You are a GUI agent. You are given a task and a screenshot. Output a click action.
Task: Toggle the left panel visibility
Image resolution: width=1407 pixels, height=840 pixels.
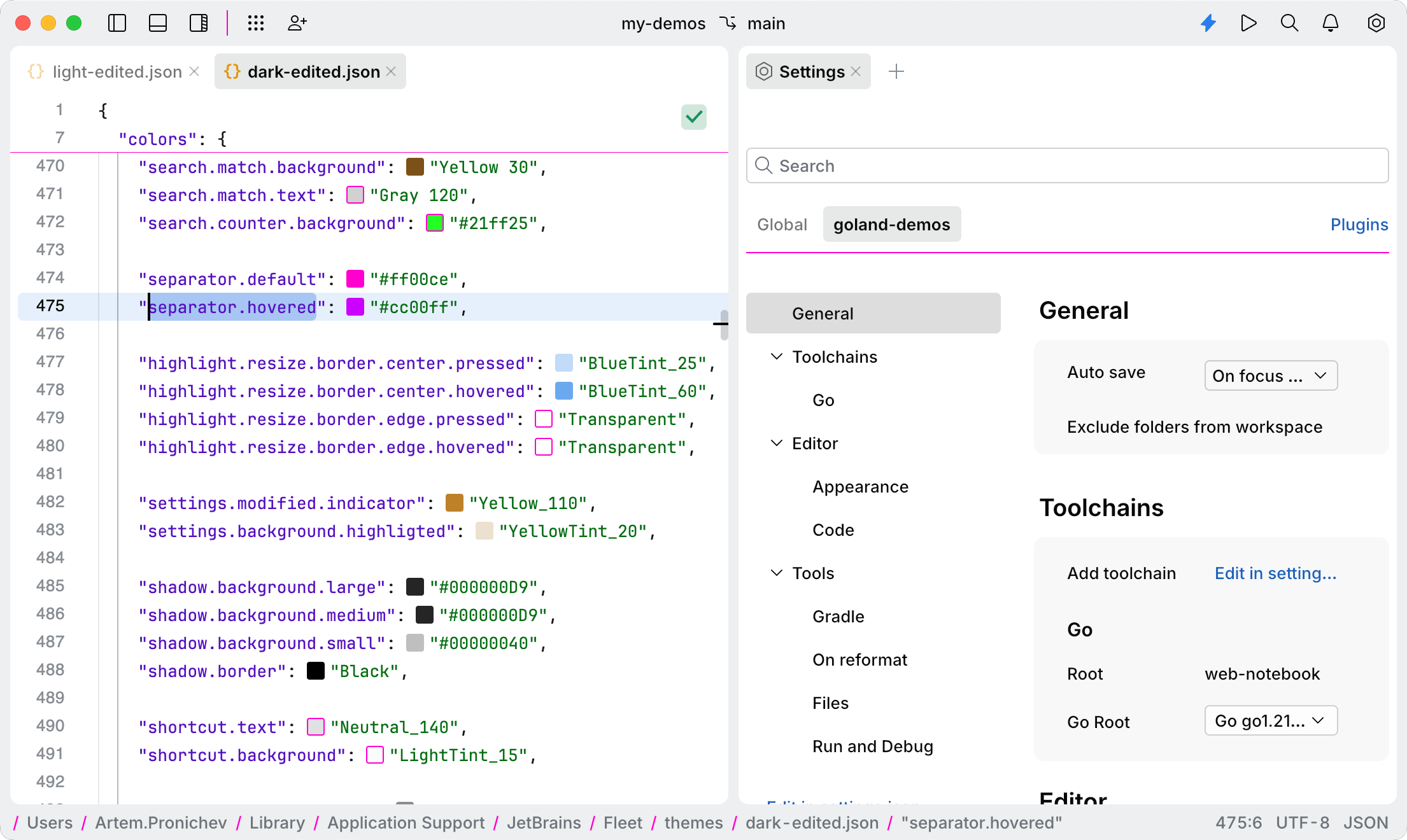point(117,23)
